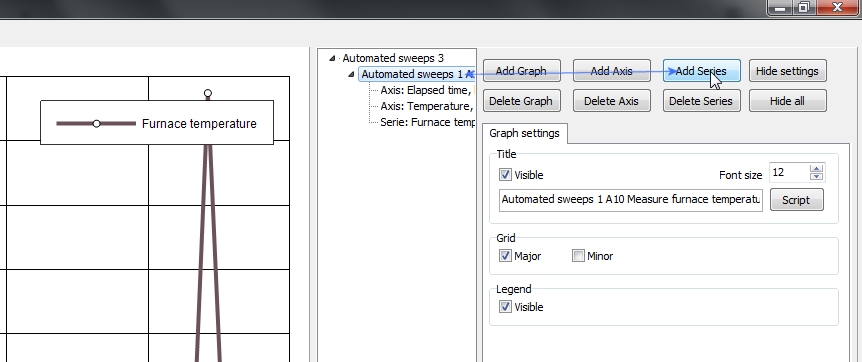Click the Add Graph button
The image size is (862, 362).
[x=521, y=71]
